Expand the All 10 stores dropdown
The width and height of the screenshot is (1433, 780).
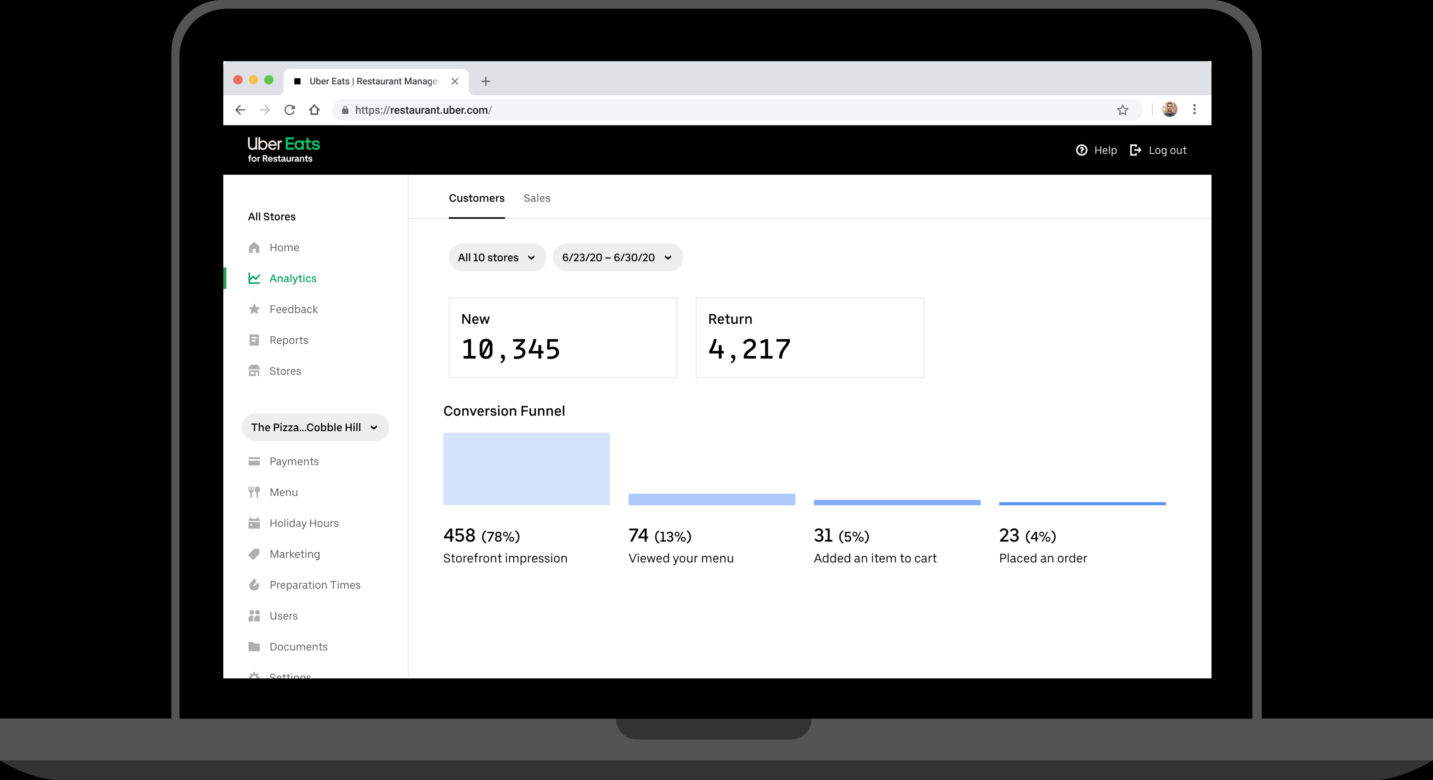click(497, 257)
